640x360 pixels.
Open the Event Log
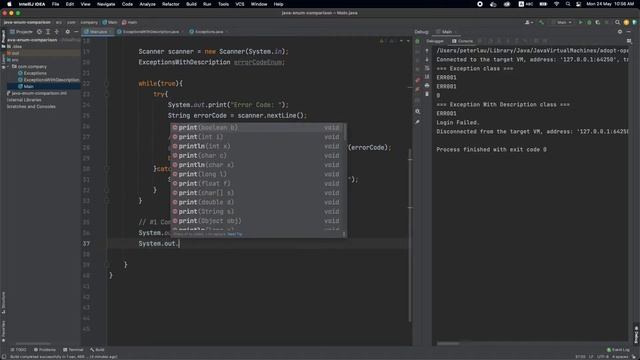click(618, 350)
